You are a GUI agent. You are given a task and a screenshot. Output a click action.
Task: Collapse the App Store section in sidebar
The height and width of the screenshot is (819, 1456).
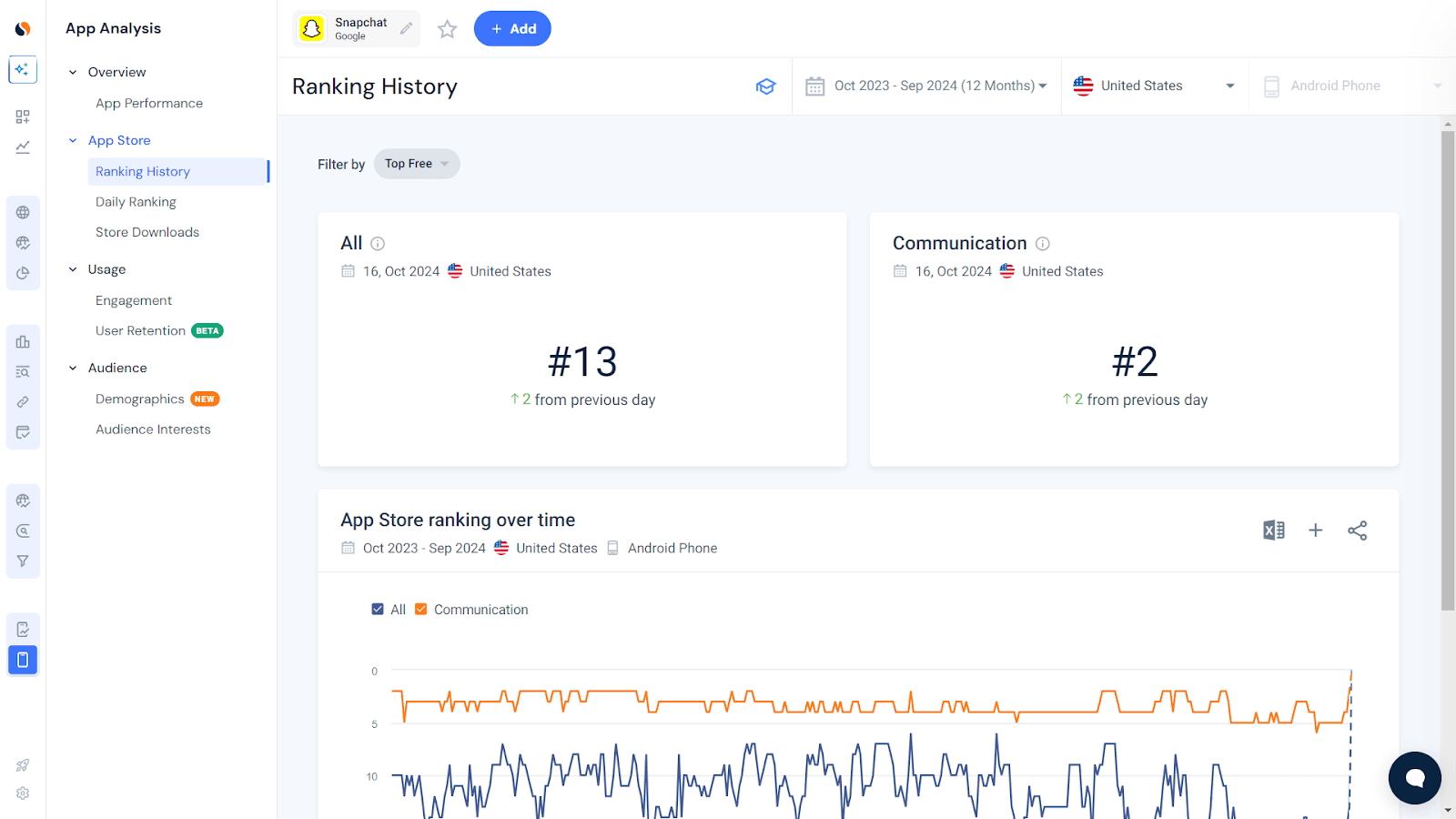click(72, 140)
